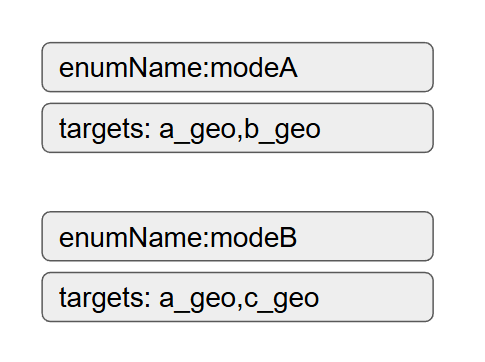The height and width of the screenshot is (362, 485).
Task: Select the targets: a_geo,c_geo field
Action: coord(237,297)
